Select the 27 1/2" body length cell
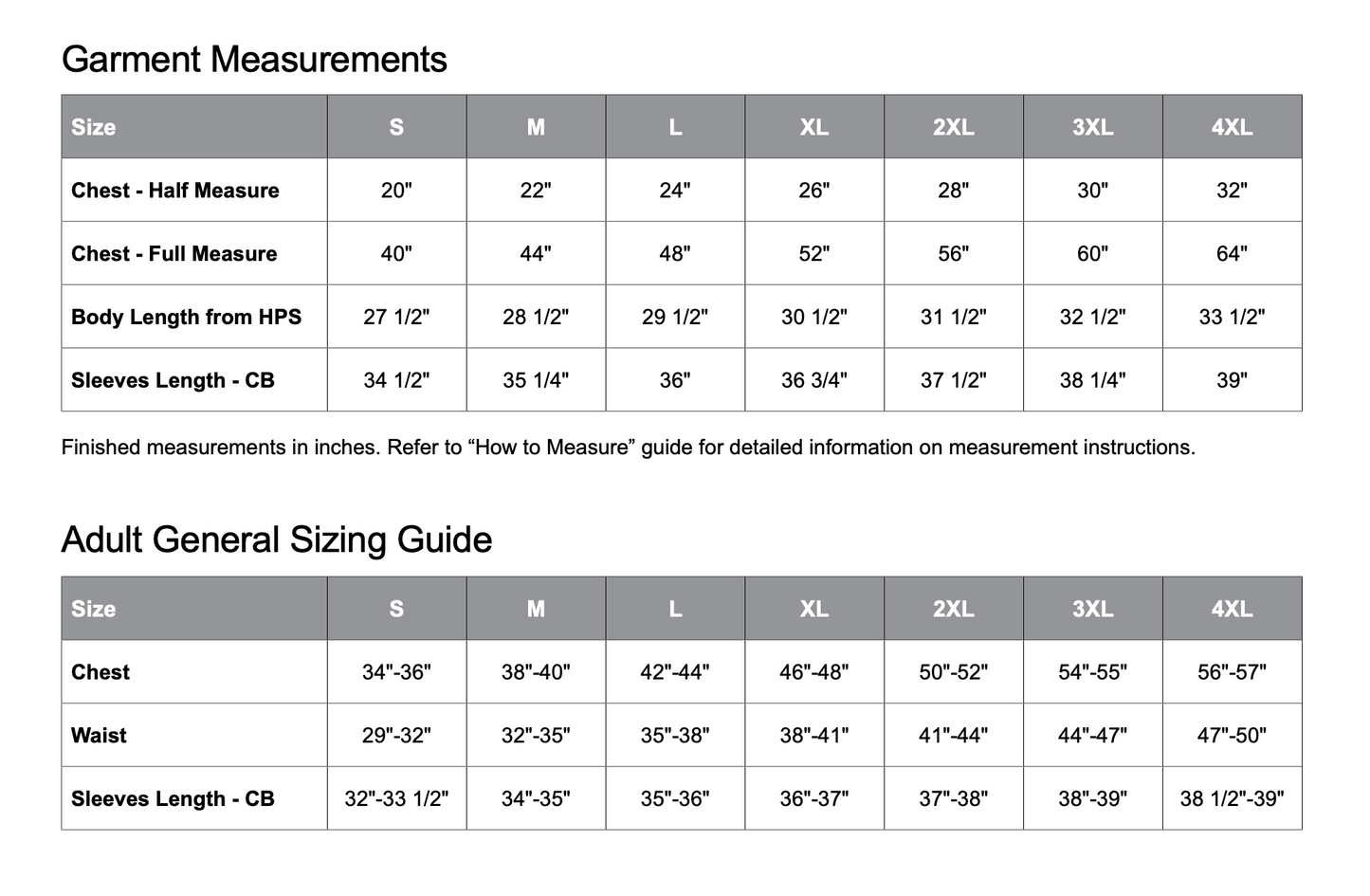 coord(396,317)
